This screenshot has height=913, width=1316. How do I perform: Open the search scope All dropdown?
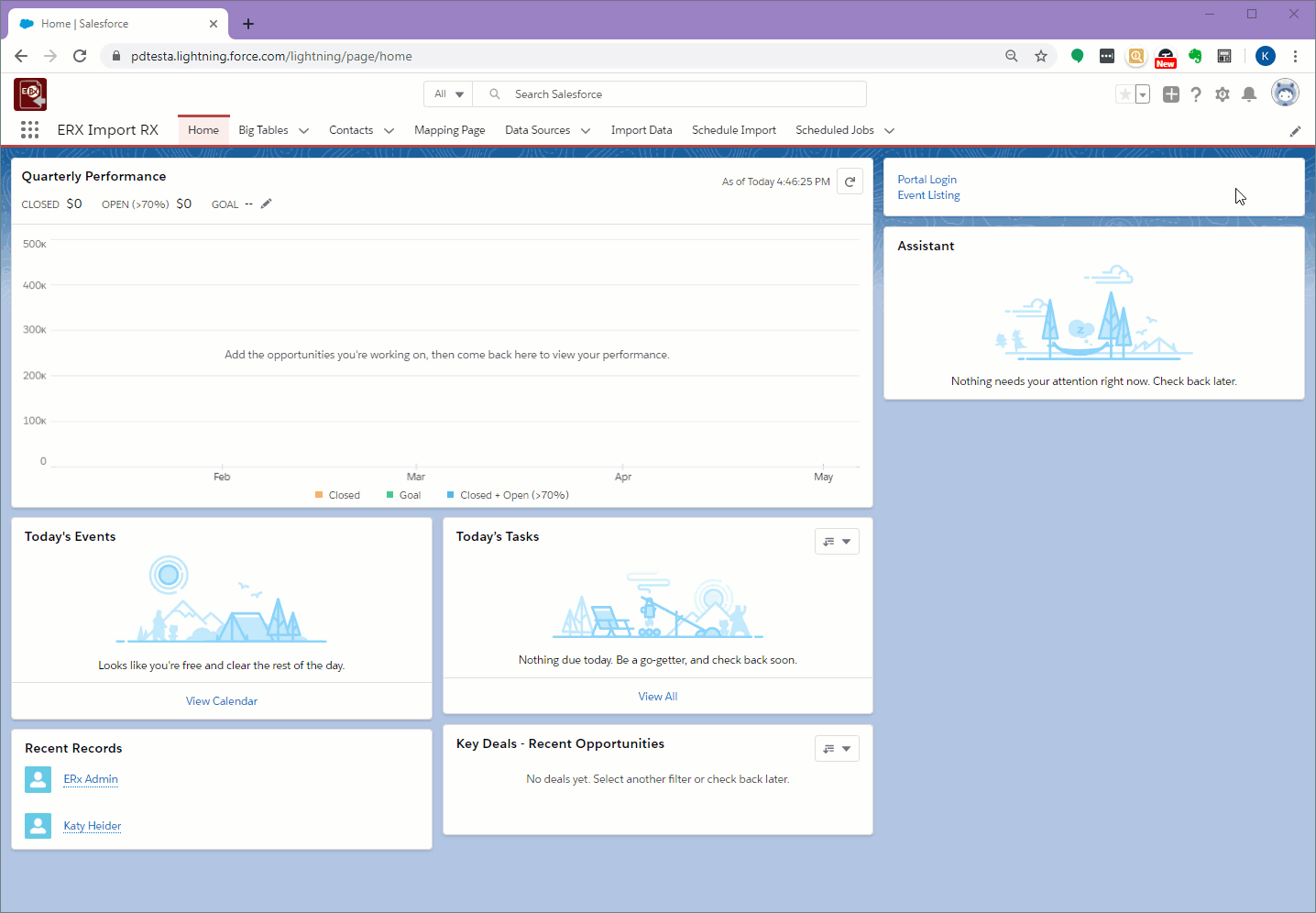pos(449,94)
